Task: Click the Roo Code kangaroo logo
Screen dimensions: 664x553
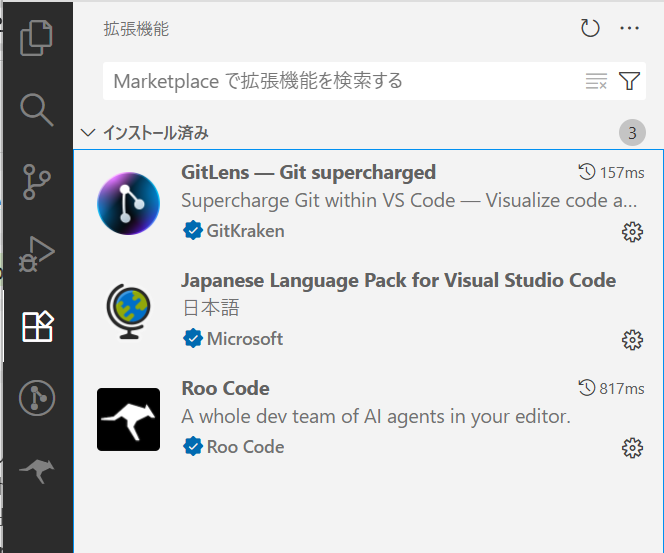Action: click(x=128, y=419)
